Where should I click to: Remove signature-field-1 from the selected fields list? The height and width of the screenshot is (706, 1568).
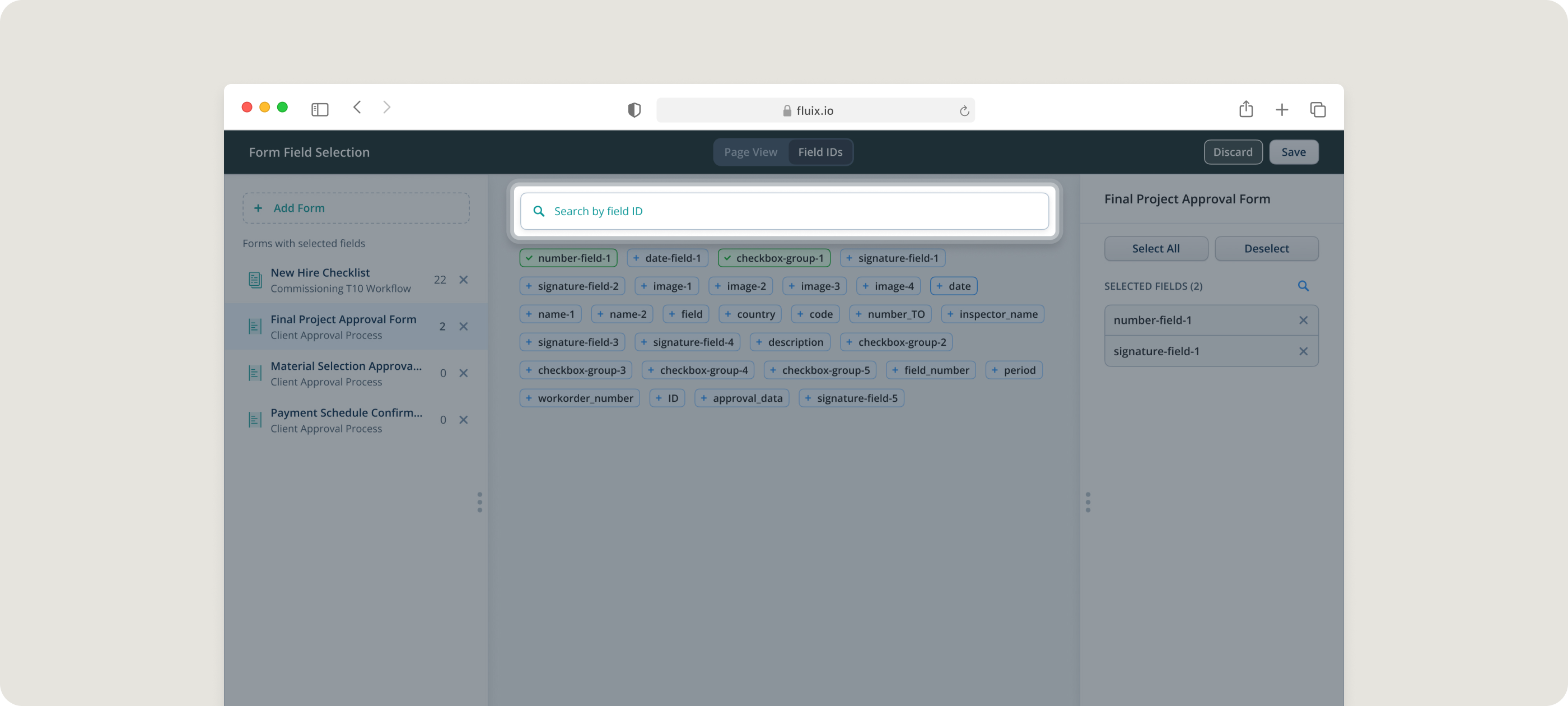click(1303, 351)
